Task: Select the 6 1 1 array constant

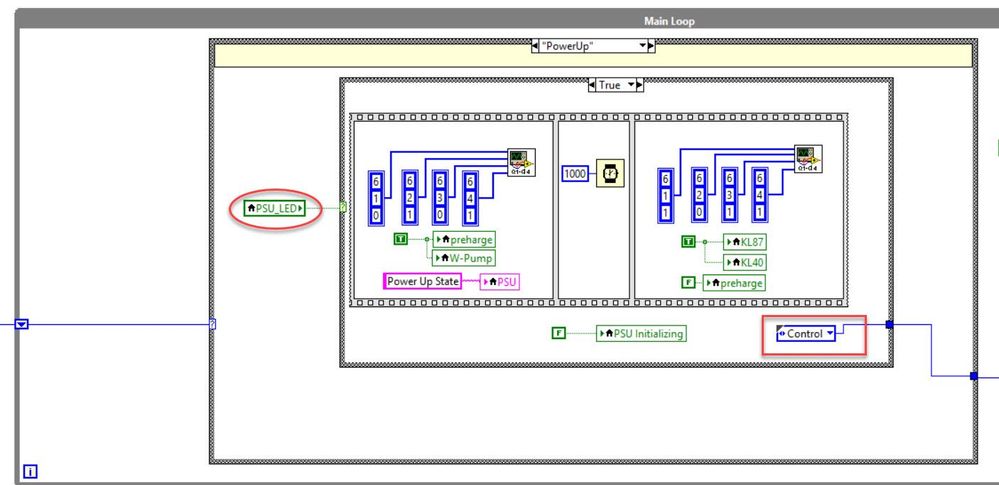Action: [x=665, y=195]
